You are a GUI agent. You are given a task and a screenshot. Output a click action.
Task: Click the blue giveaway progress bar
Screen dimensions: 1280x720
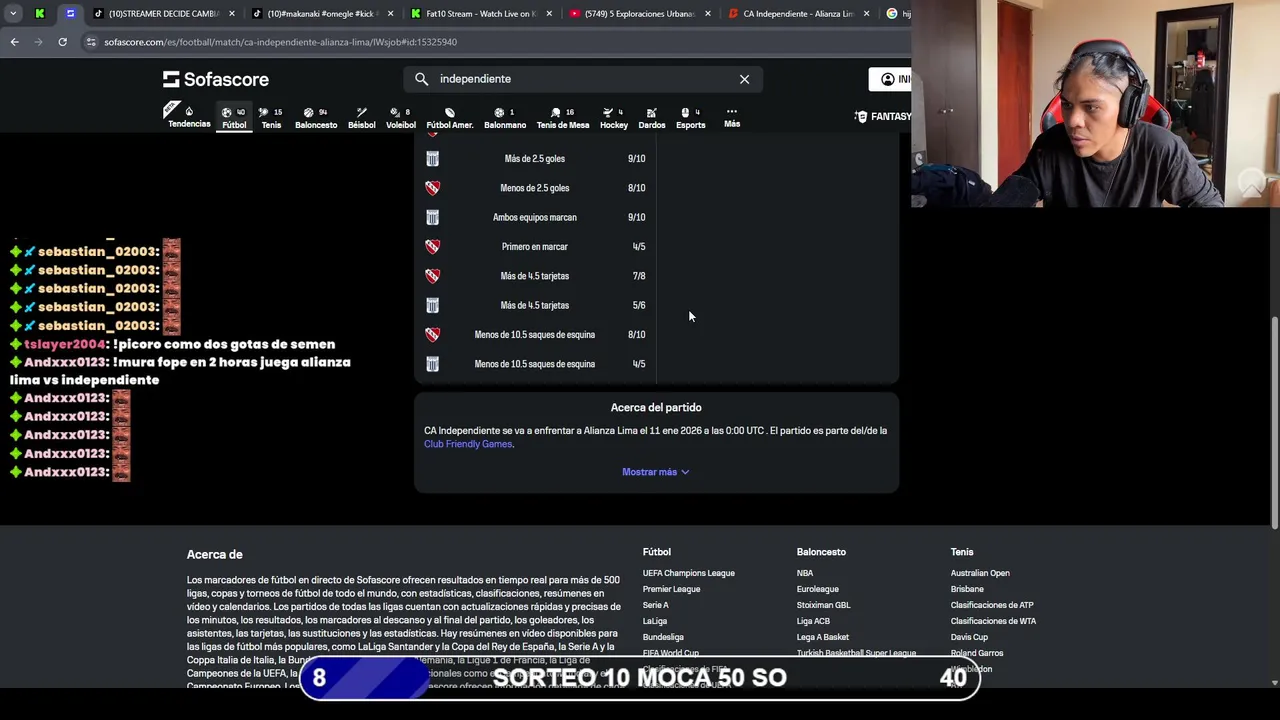(364, 678)
